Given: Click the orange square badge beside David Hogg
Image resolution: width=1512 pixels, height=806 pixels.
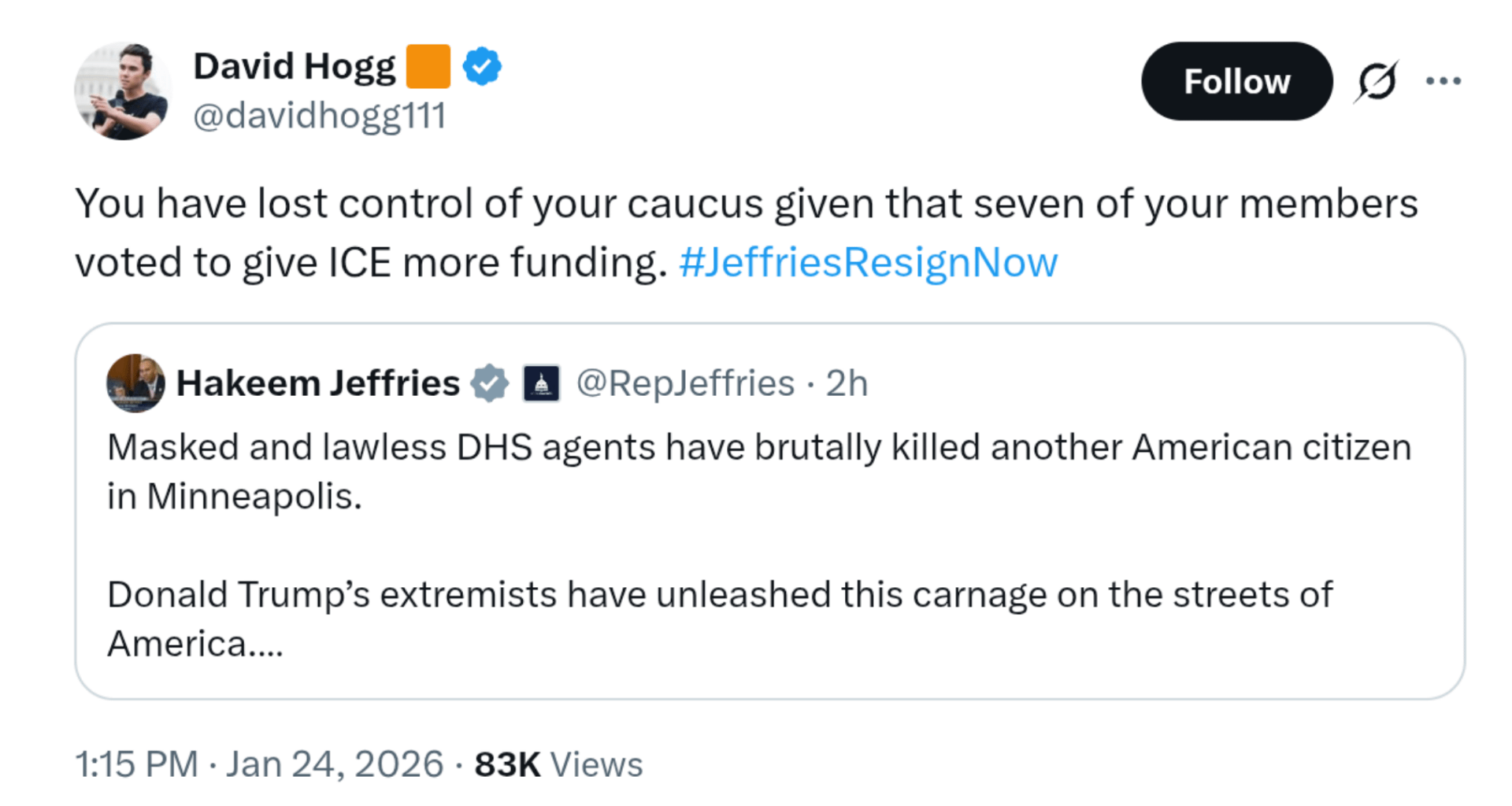Looking at the screenshot, I should (x=428, y=67).
